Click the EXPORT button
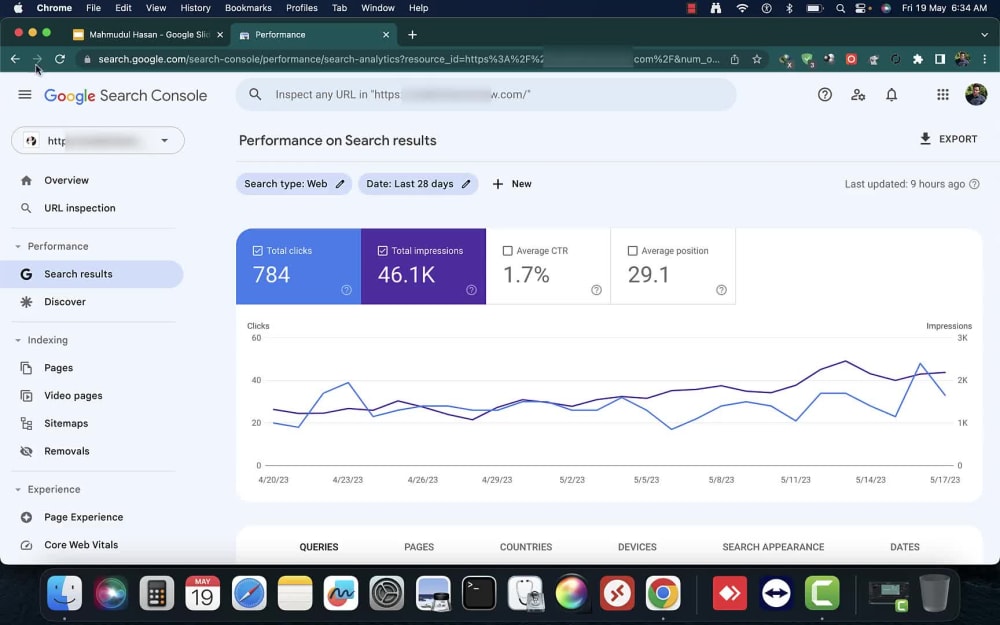The image size is (1000, 625). pyautogui.click(x=948, y=139)
